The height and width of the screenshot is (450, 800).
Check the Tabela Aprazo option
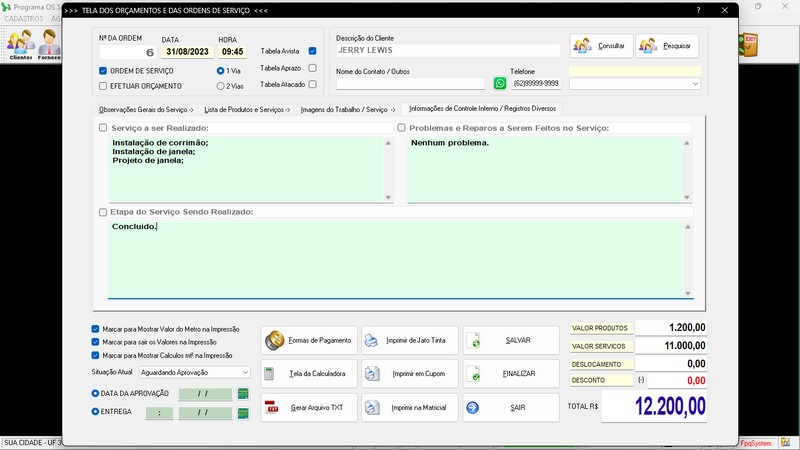coord(313,68)
